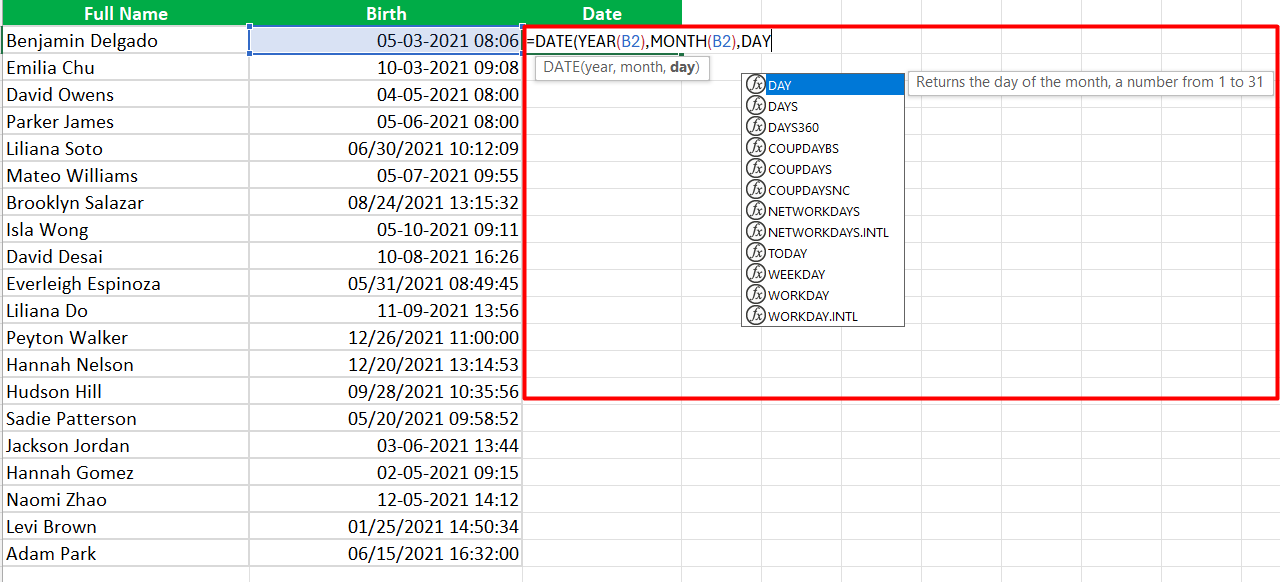Screen dimensions: 1280x582
Task: Click birth date 03-06-2021 13:44
Action: (x=386, y=446)
